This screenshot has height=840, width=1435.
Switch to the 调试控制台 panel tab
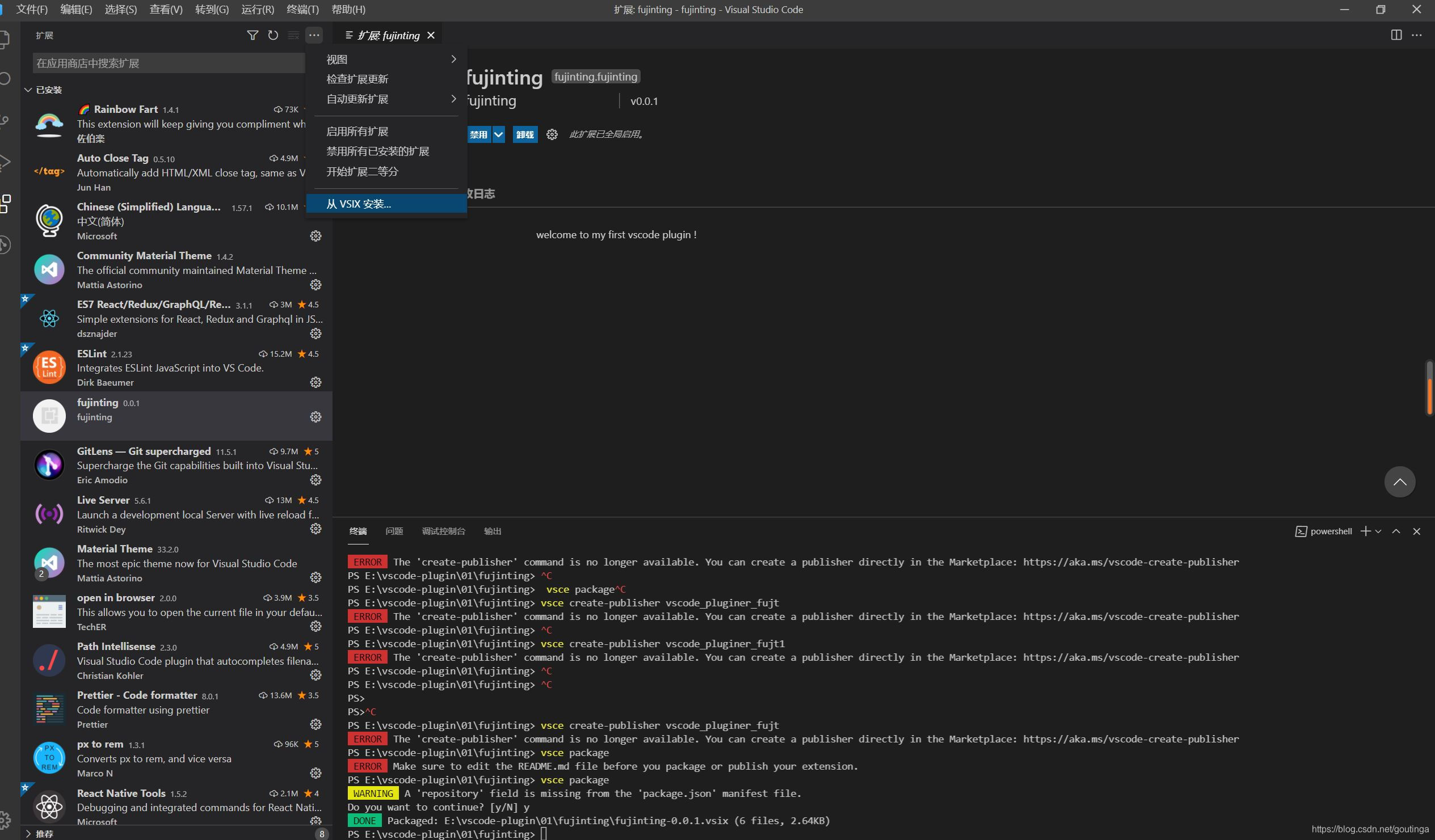[x=443, y=531]
